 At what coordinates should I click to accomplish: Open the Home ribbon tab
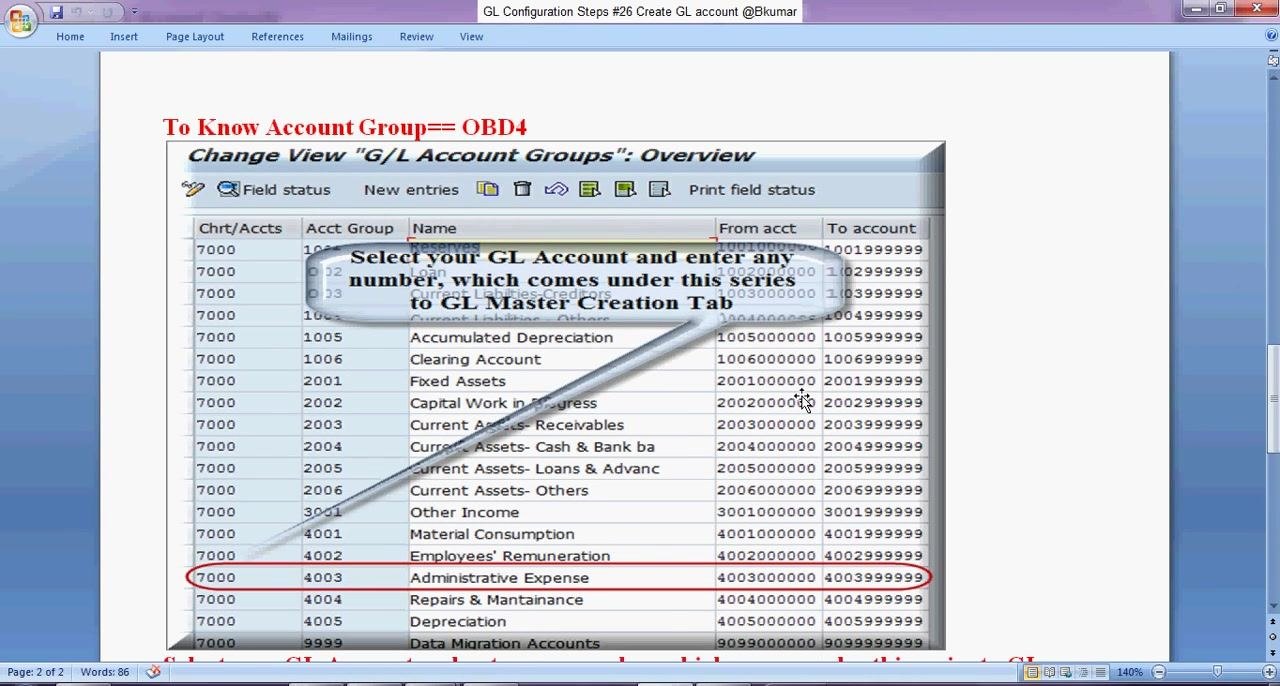(x=70, y=37)
